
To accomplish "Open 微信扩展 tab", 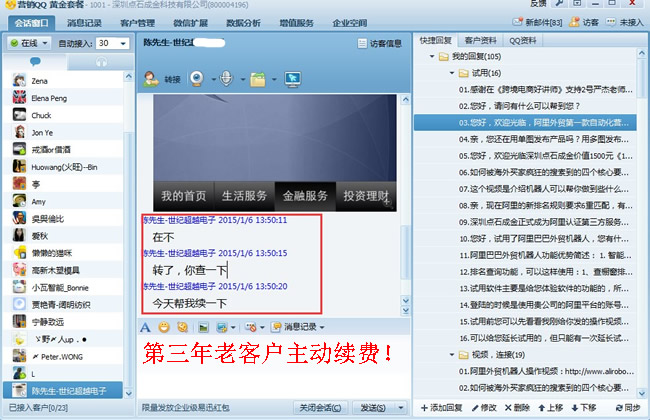I will (190, 23).
